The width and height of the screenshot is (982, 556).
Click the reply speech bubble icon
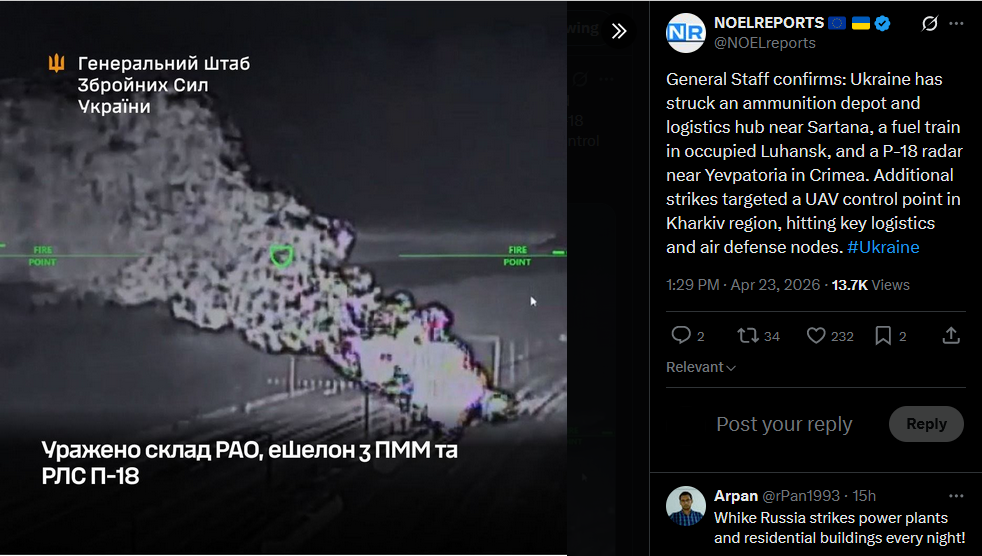pos(681,336)
